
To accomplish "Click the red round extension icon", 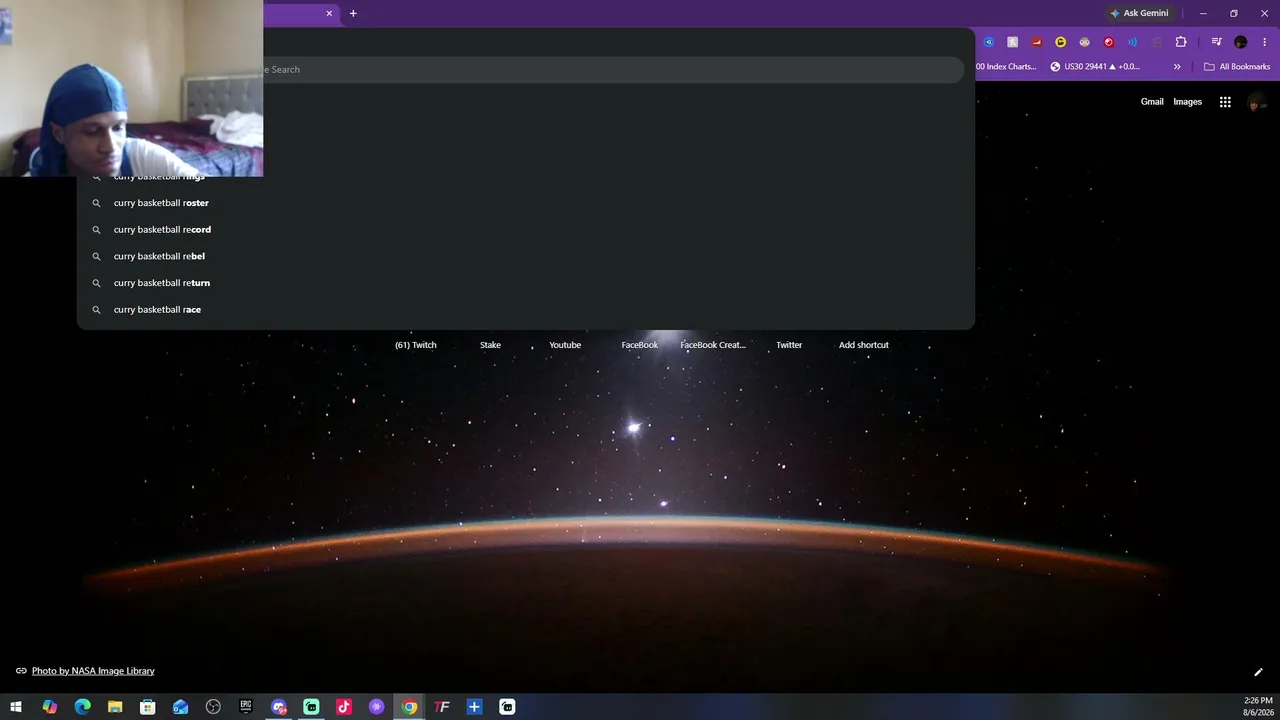I will (x=1109, y=42).
